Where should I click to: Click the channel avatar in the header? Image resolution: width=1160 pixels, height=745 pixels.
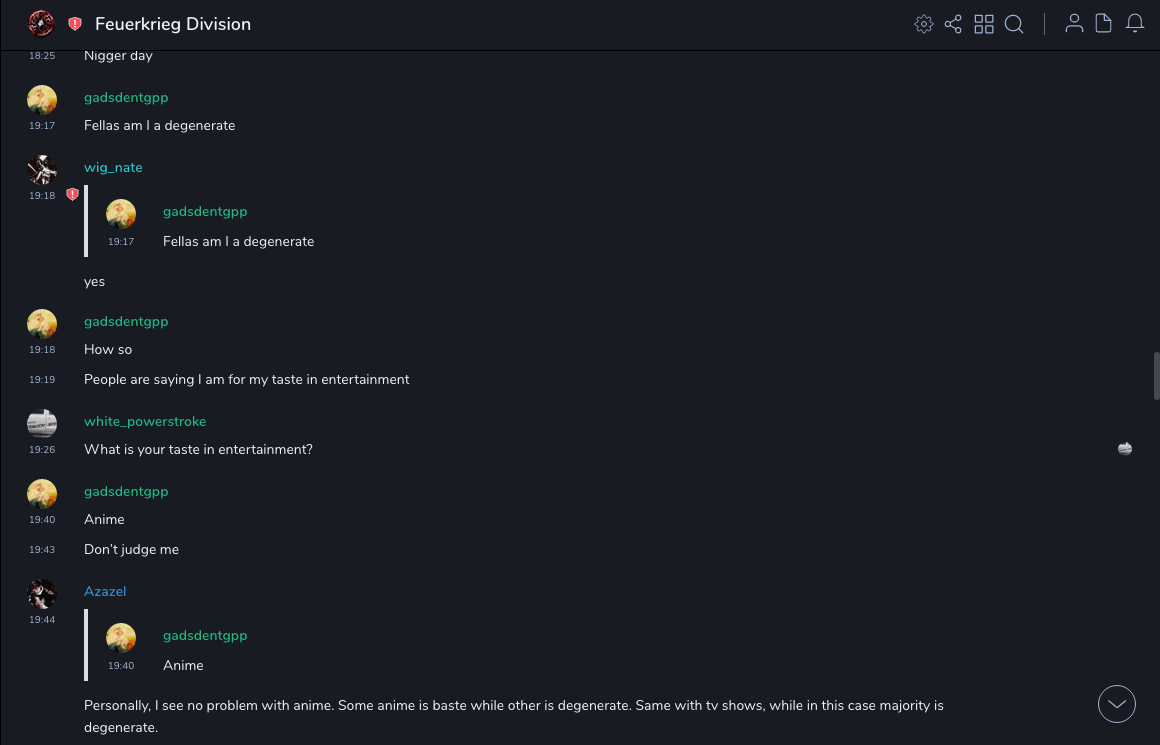pyautogui.click(x=41, y=24)
